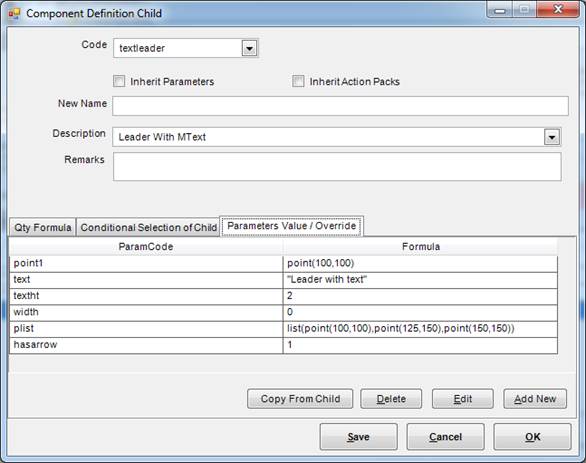Viewport: 586px width, 463px height.
Task: Select the plist parameter row
Action: click(284, 329)
